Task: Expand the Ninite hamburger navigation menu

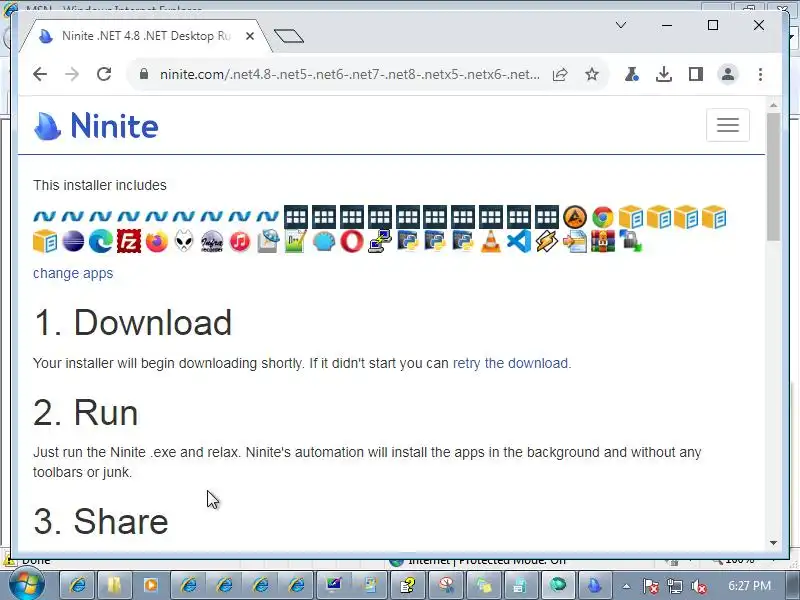Action: point(728,125)
